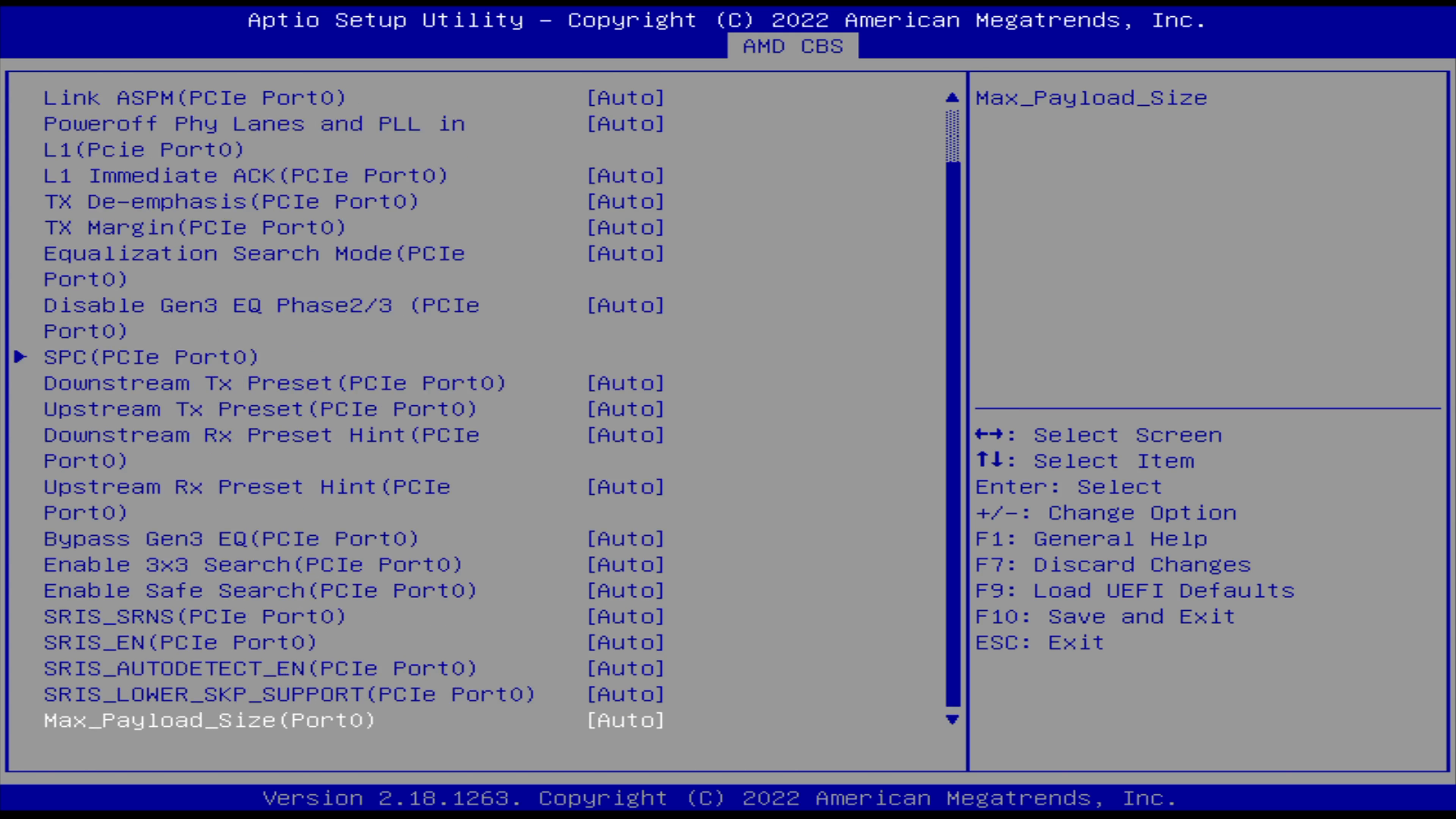
Task: Toggle SRIS_EN [Auto] value
Action: coord(626,643)
